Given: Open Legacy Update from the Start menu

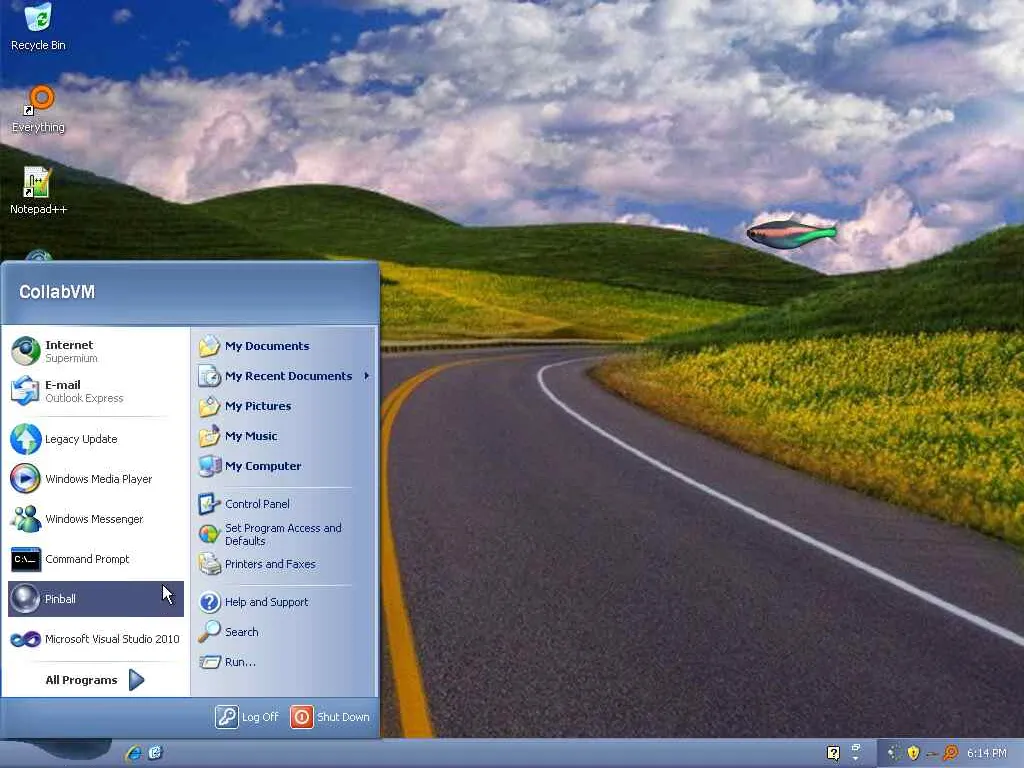Looking at the screenshot, I should click(x=96, y=439).
